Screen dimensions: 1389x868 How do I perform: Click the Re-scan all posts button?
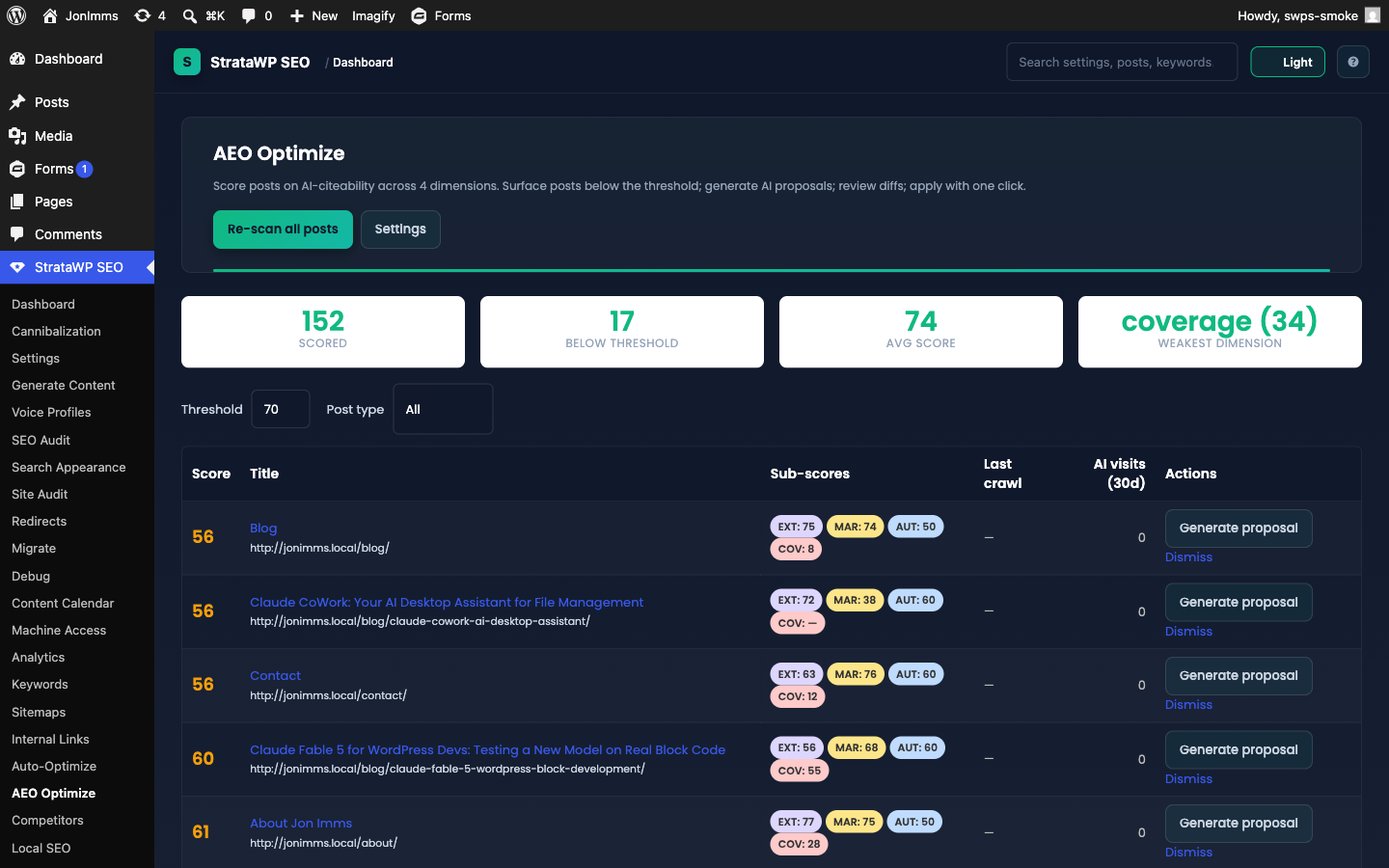coord(283,230)
